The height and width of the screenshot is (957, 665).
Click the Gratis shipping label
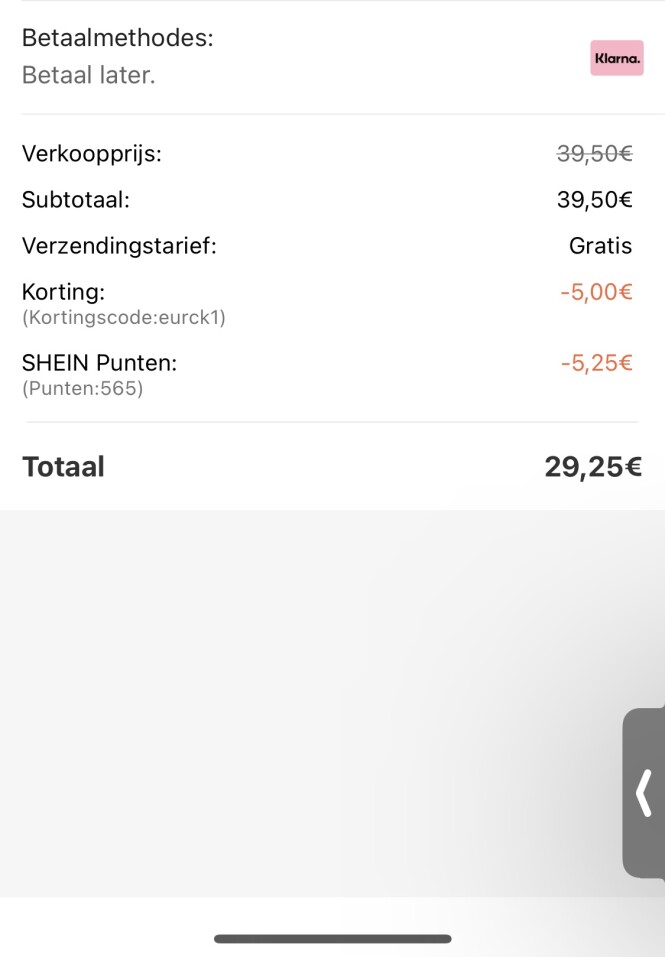click(x=606, y=246)
